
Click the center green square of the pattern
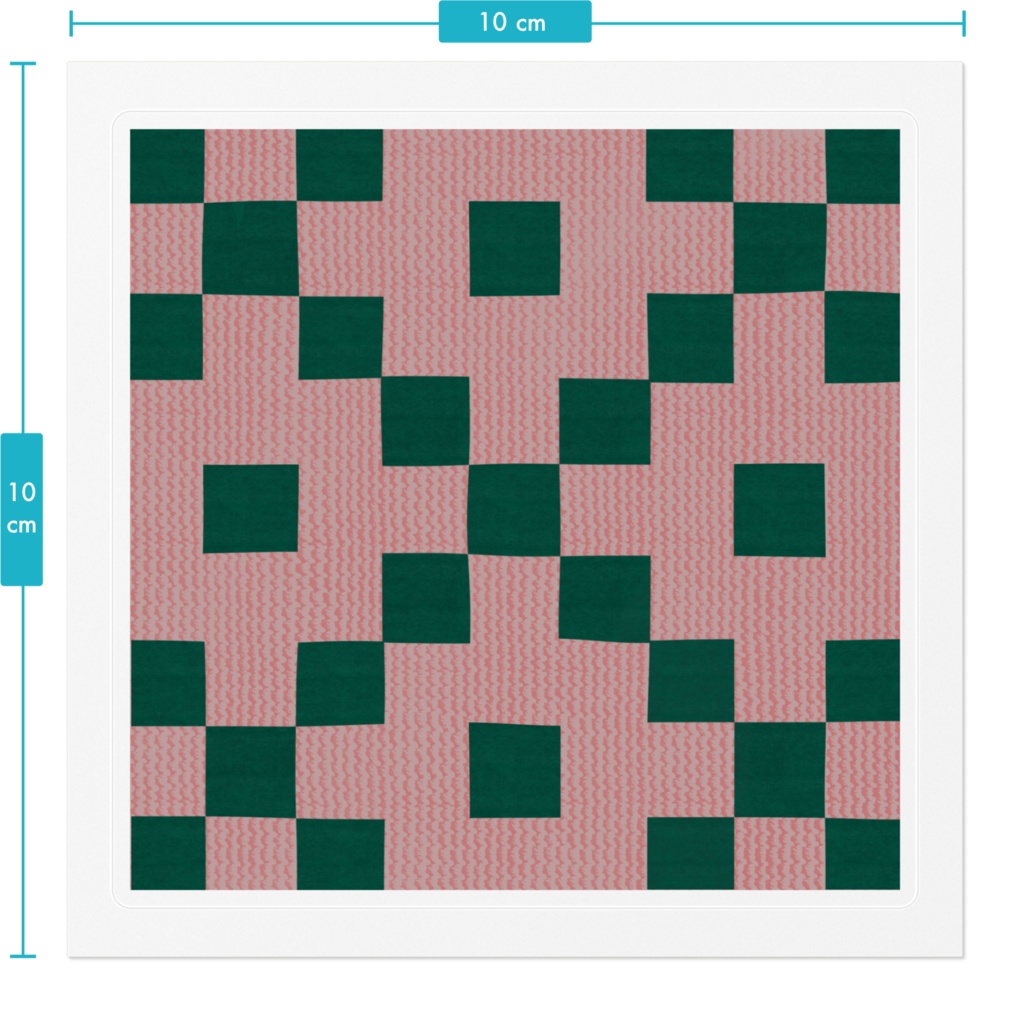513,512
